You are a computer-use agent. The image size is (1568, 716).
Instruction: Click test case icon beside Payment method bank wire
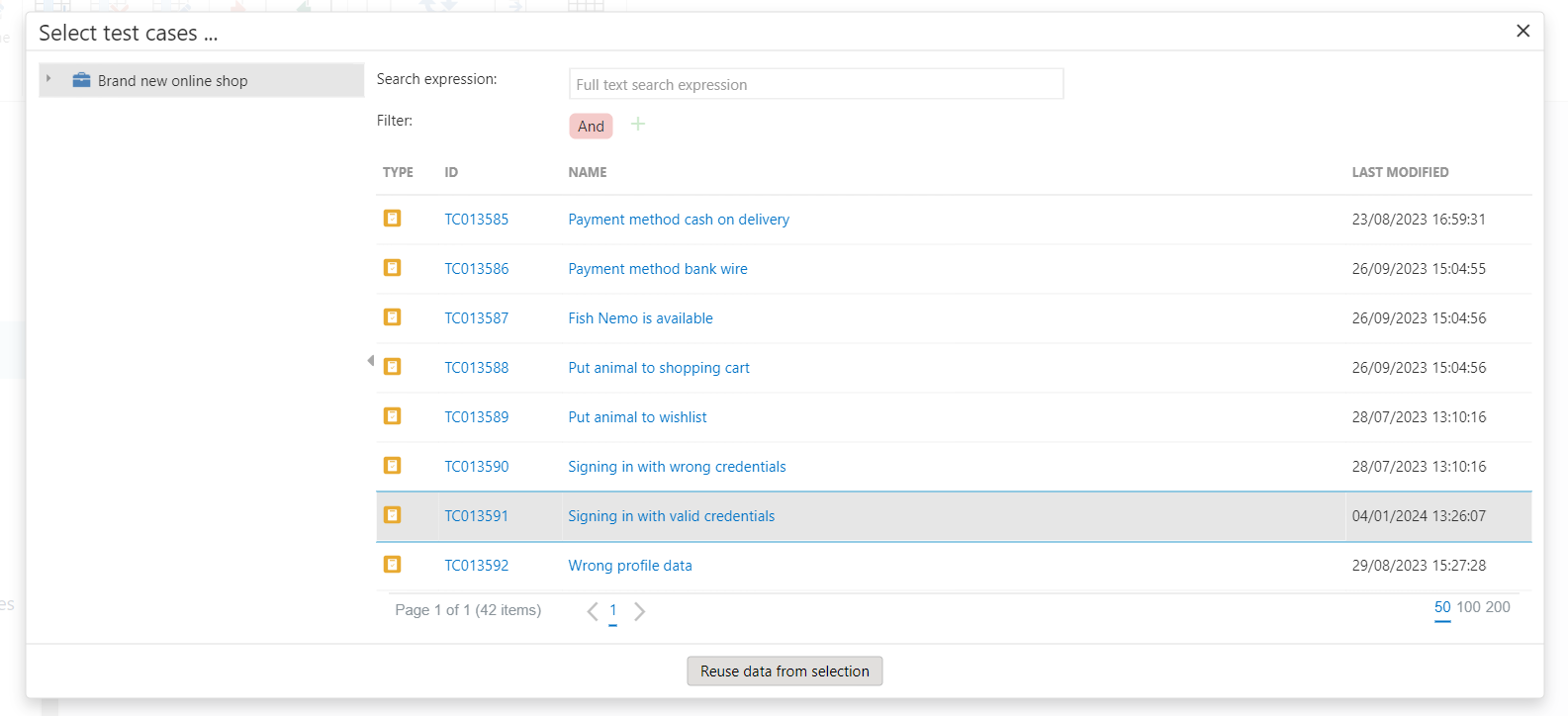(x=393, y=268)
